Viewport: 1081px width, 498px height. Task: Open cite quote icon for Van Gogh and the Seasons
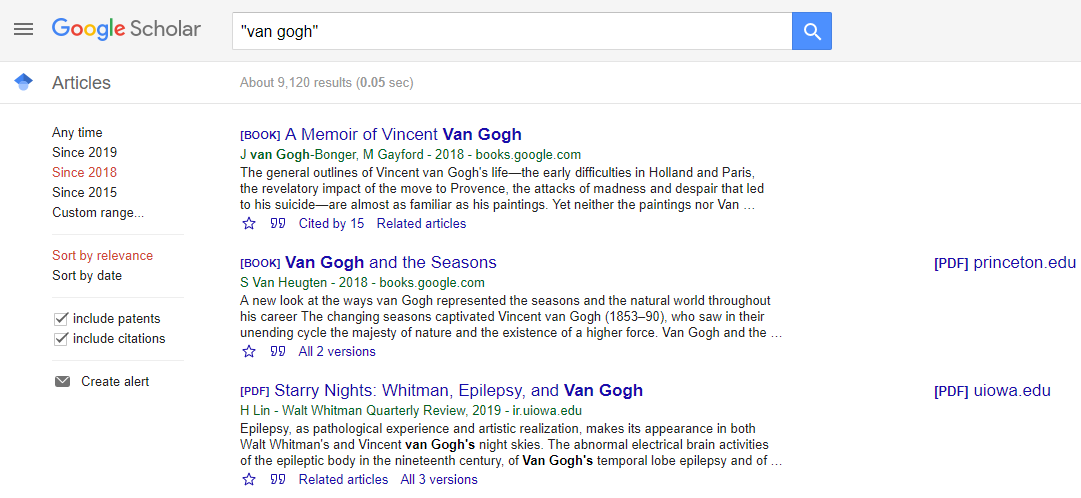[278, 352]
